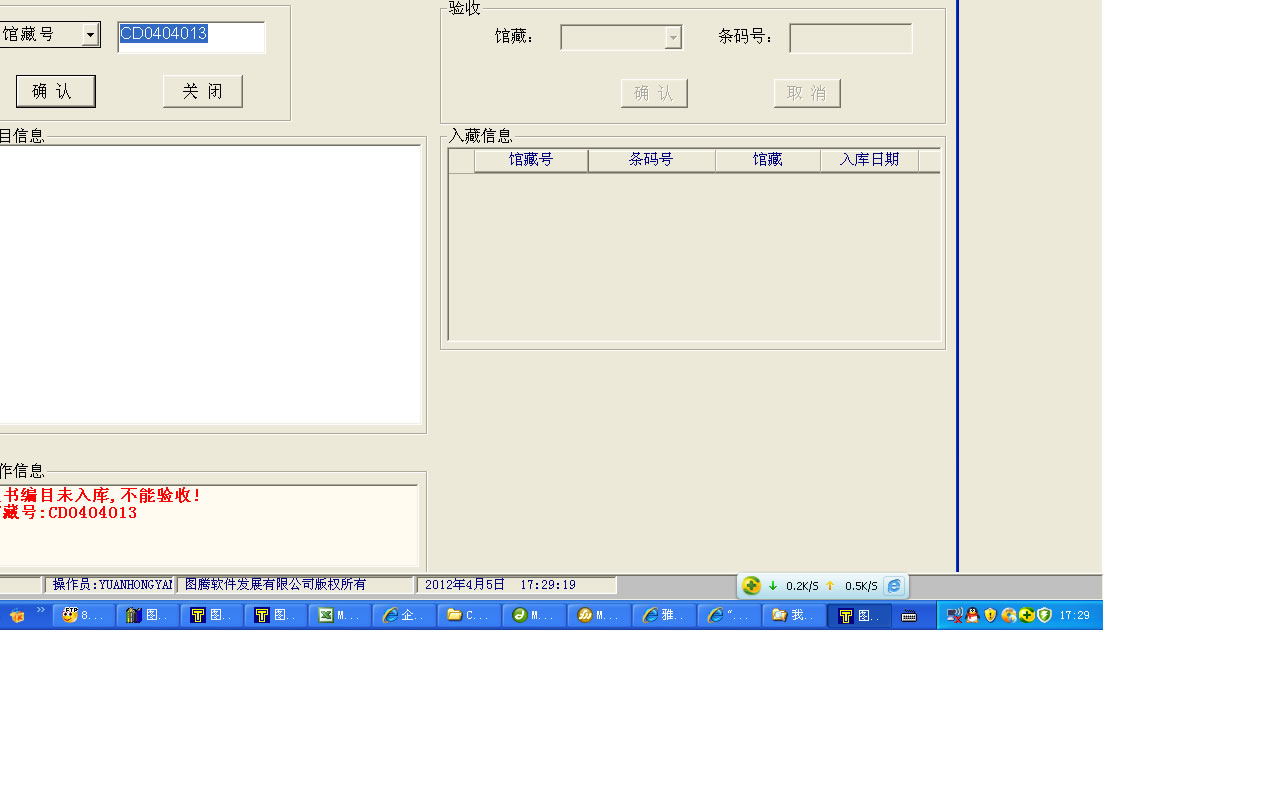Click the disconnected network tray icon
This screenshot has width=1280, height=800.
tap(955, 616)
